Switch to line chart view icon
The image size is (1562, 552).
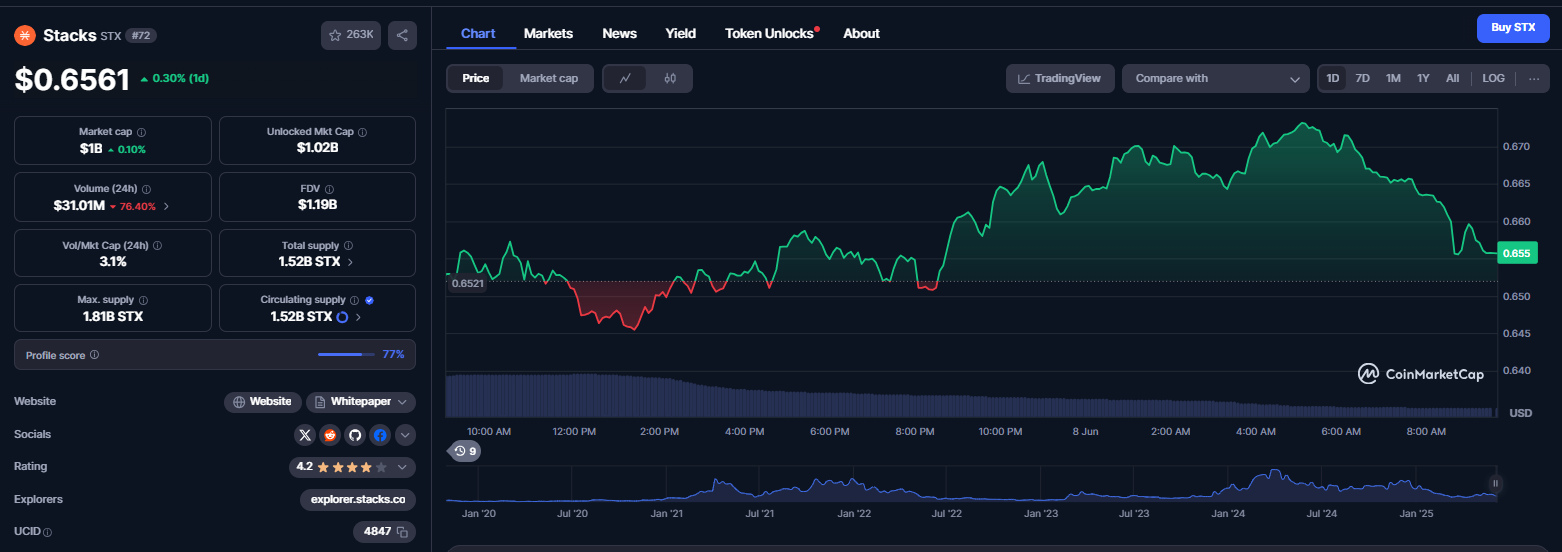[x=625, y=78]
